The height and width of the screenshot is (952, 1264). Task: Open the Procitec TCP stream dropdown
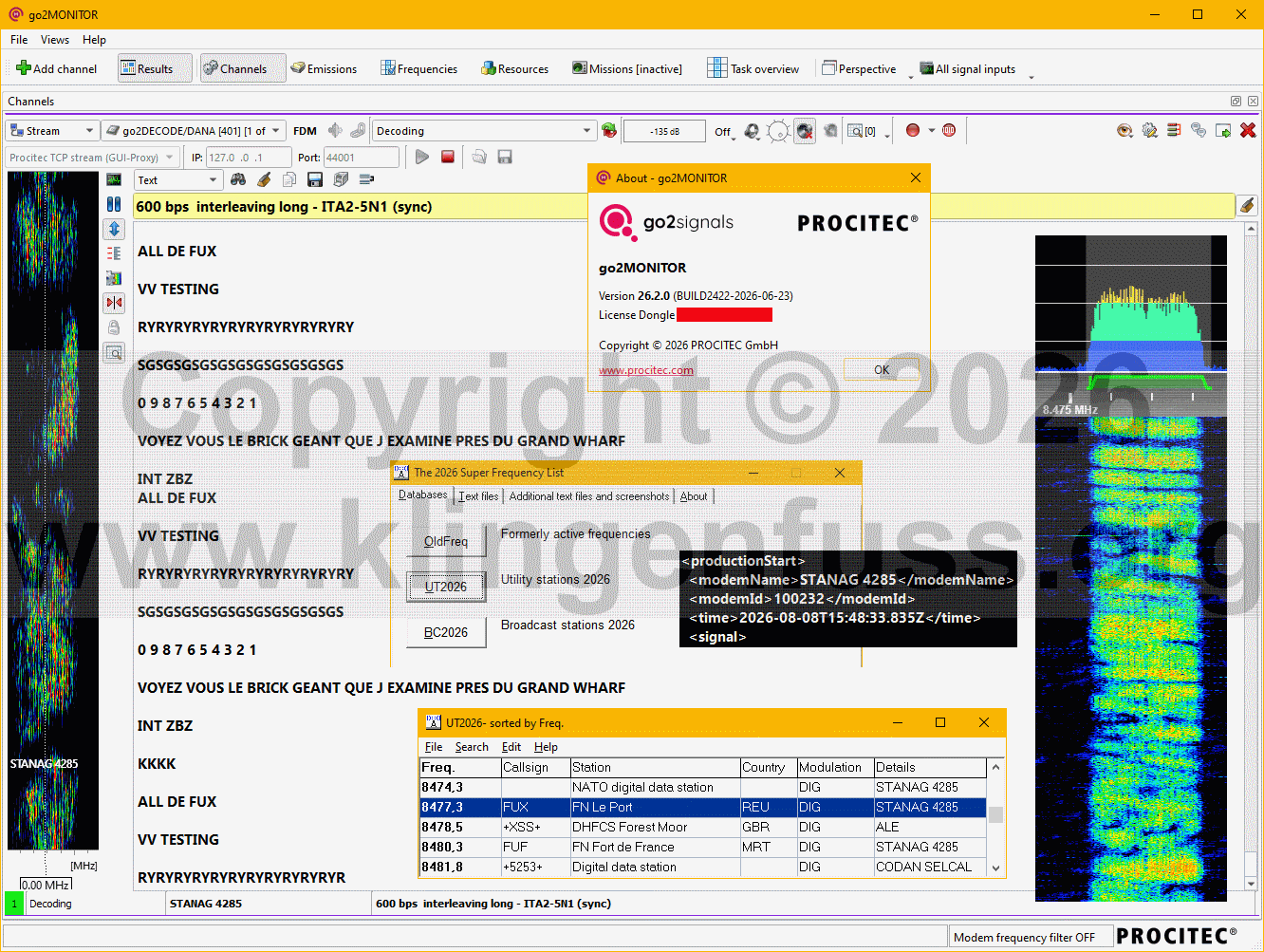92,158
